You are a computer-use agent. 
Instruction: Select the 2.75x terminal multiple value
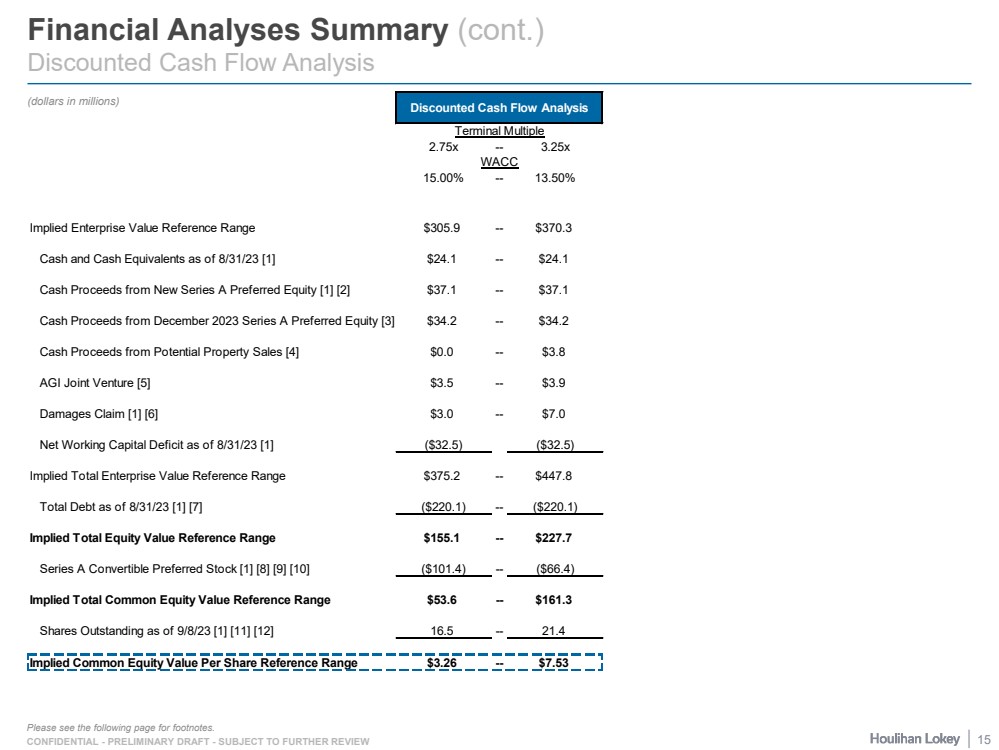click(x=442, y=147)
